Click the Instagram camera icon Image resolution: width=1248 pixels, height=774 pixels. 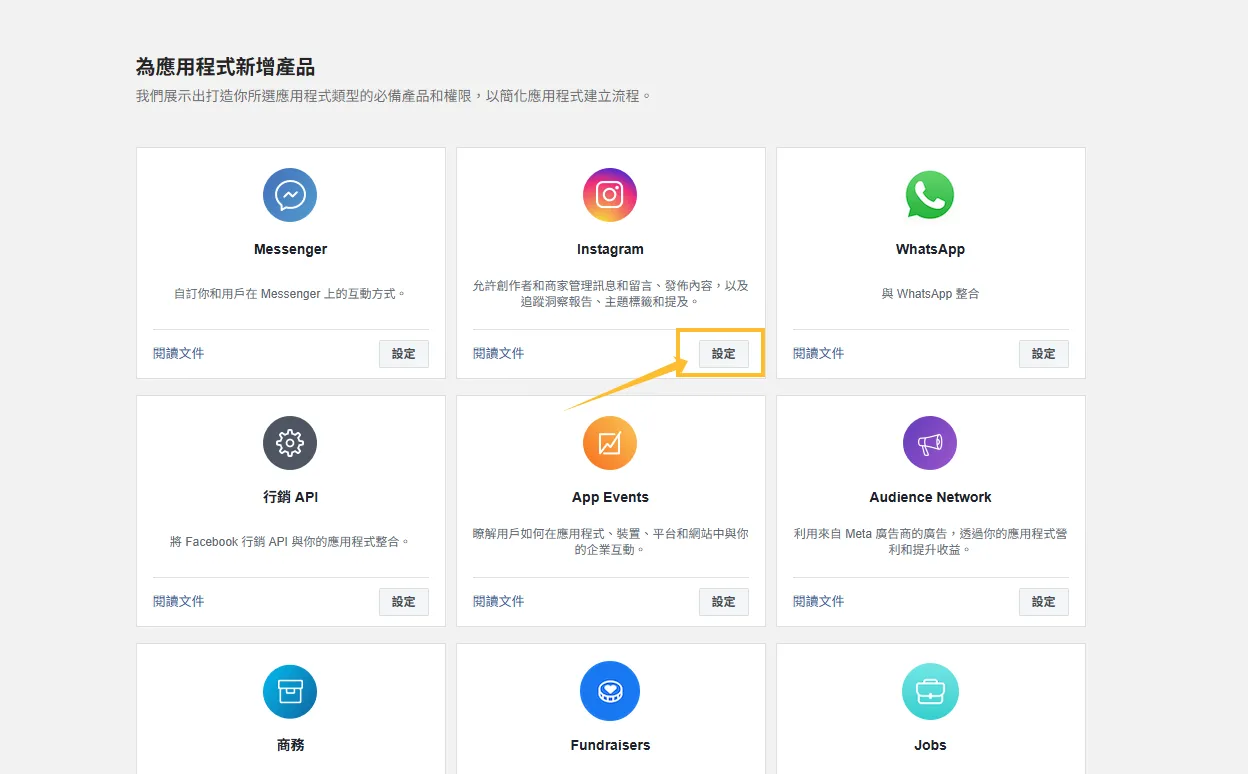(x=610, y=195)
